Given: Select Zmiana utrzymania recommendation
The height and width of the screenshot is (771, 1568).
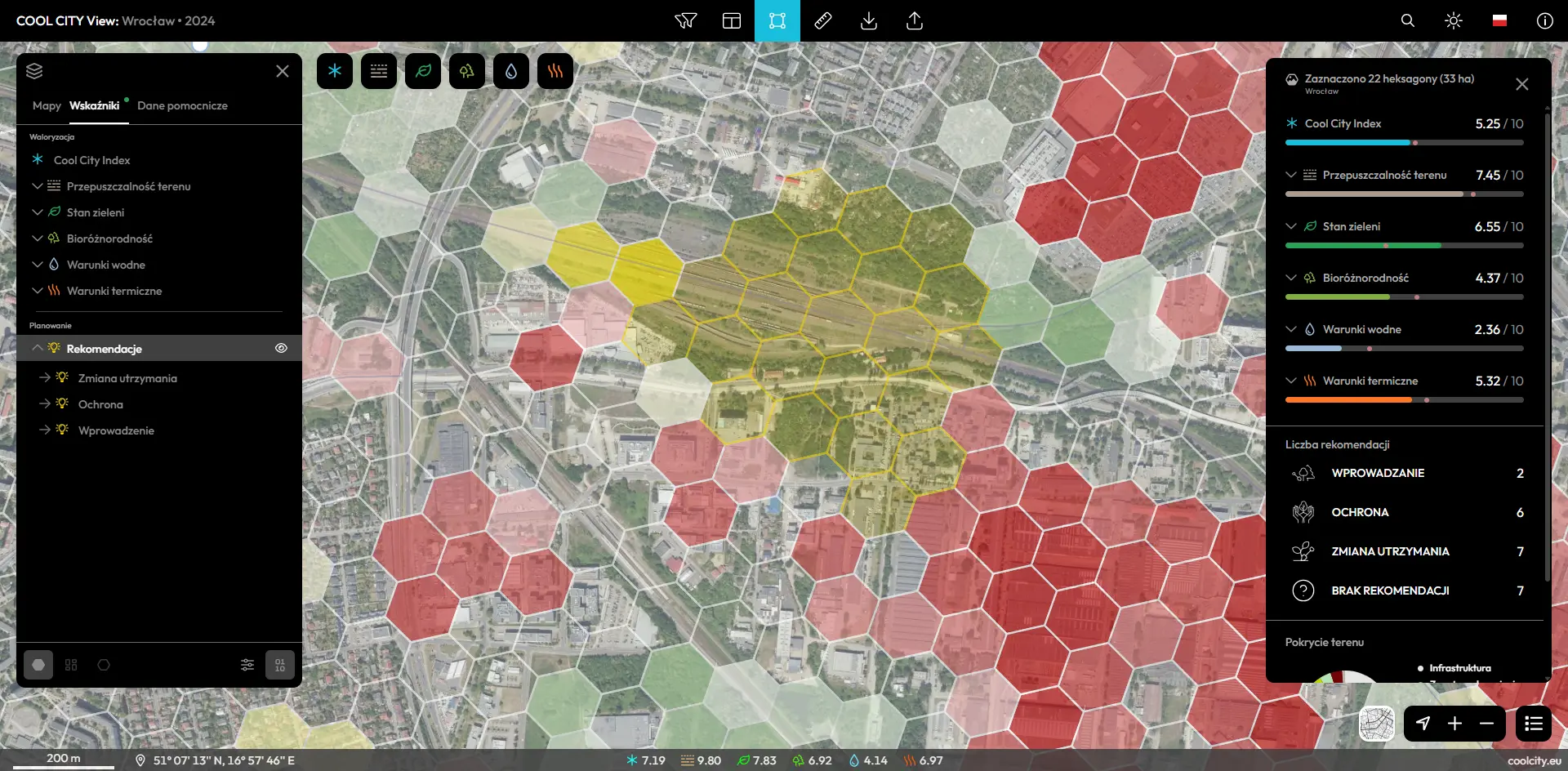Looking at the screenshot, I should click(x=127, y=378).
